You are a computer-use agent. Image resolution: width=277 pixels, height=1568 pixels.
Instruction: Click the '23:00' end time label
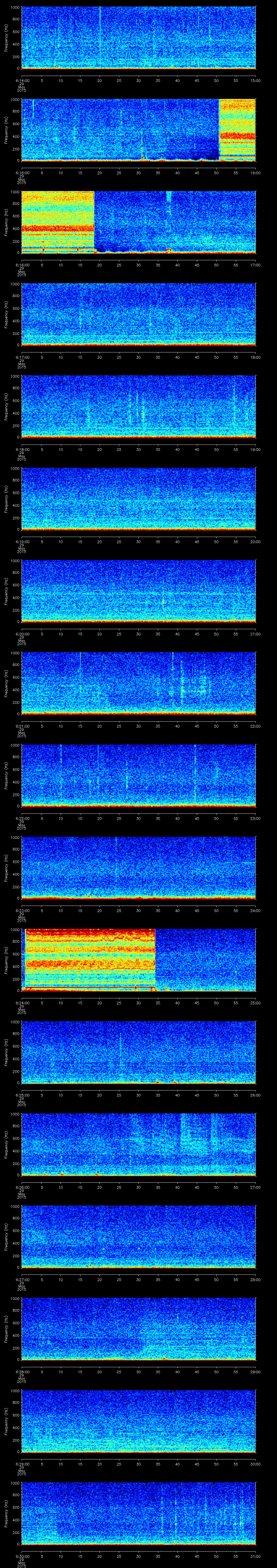pyautogui.click(x=255, y=818)
